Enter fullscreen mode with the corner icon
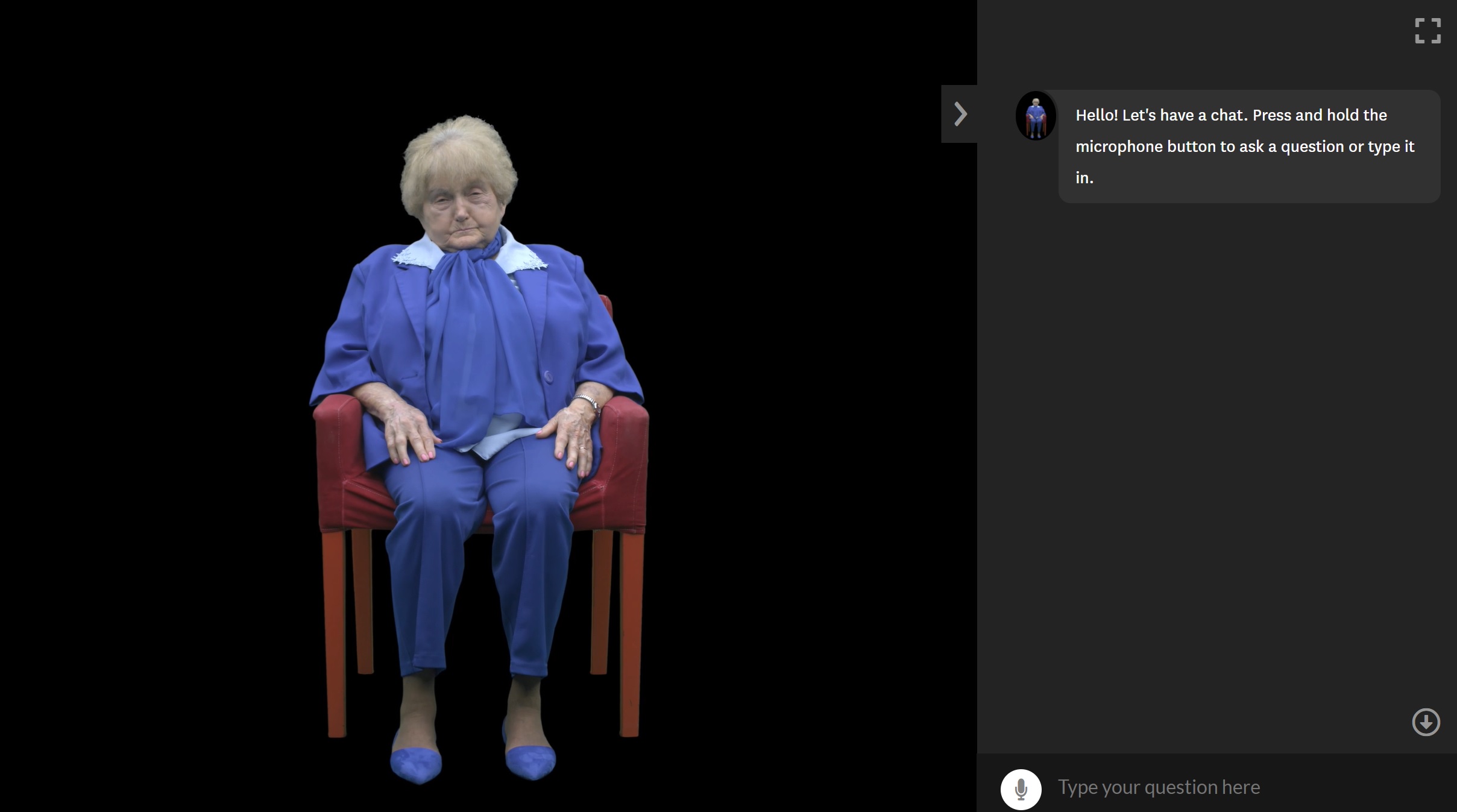Screen dimensions: 1457x812 (1427, 31)
